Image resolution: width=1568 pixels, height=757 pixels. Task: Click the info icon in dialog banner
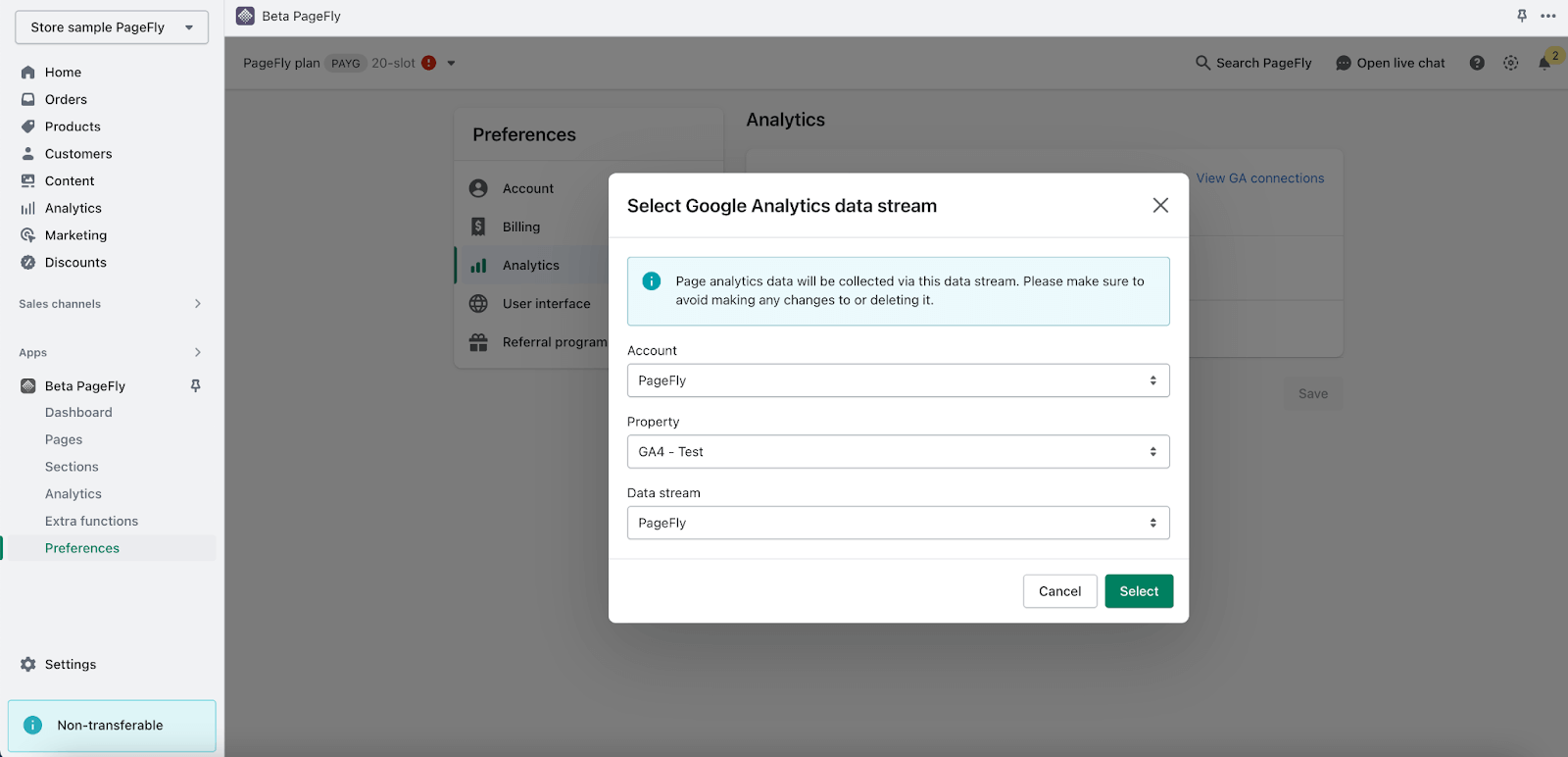pos(651,281)
